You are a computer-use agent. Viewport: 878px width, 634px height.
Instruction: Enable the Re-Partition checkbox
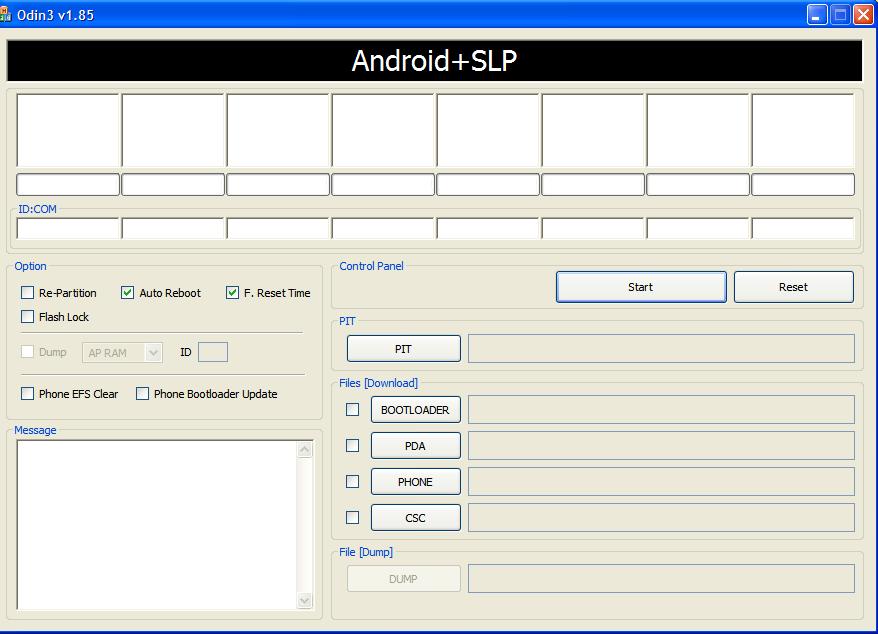pyautogui.click(x=27, y=292)
